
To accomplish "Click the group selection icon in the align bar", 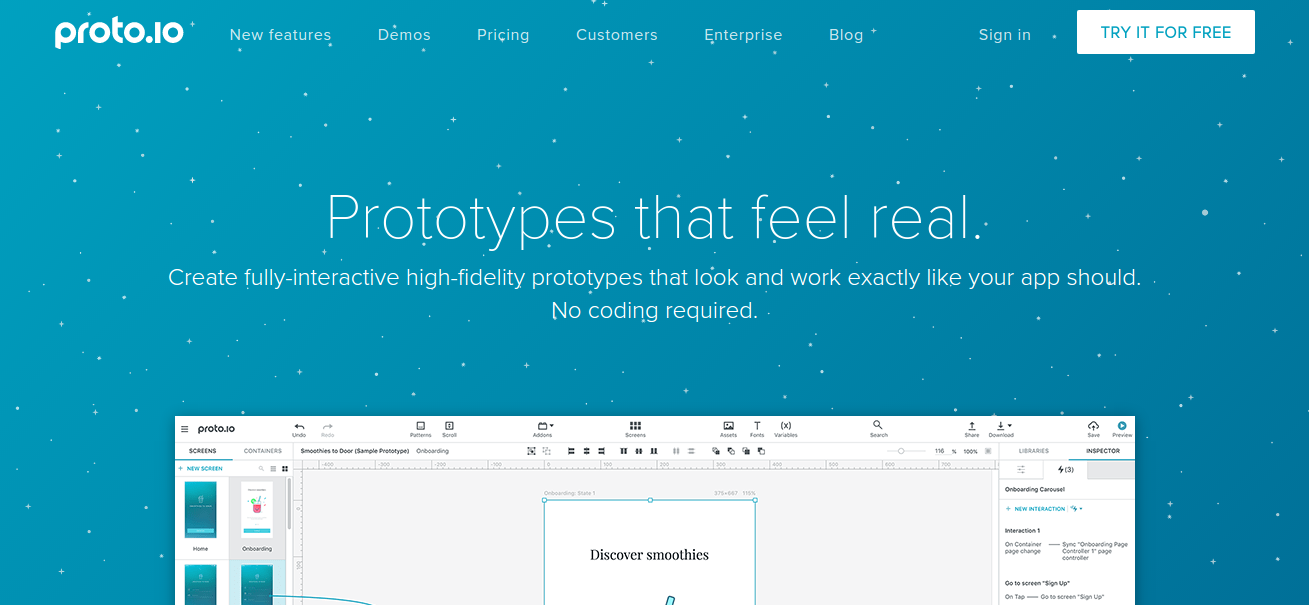I will 531,451.
